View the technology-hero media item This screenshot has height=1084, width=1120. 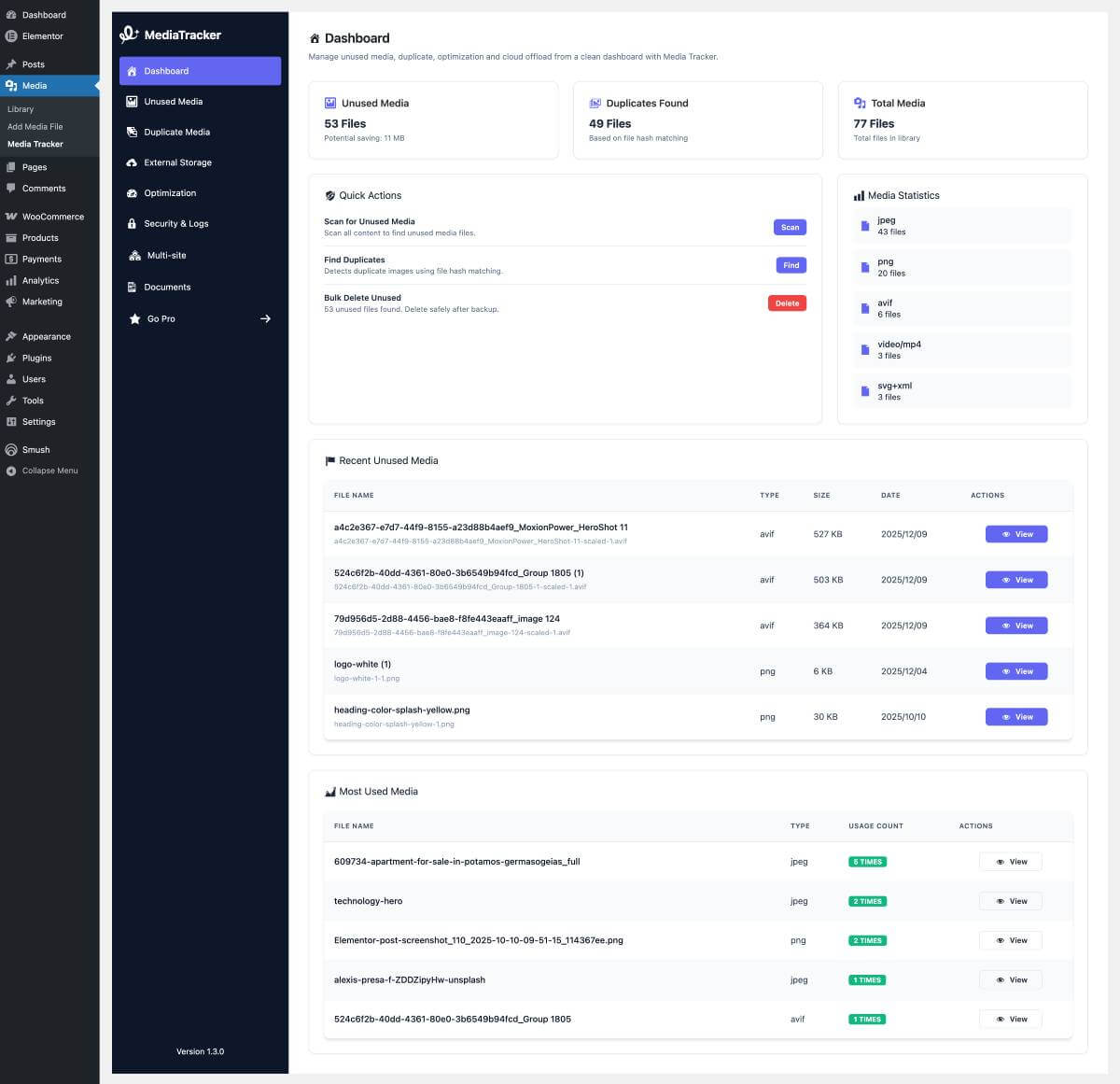[x=1010, y=901]
